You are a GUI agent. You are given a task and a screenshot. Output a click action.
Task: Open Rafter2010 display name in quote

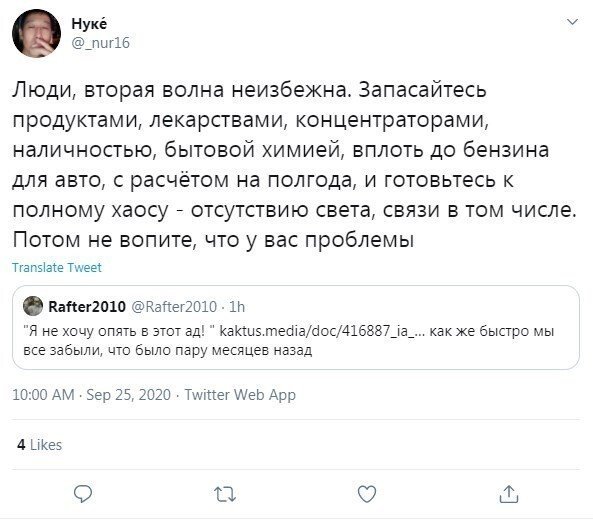tap(87, 306)
